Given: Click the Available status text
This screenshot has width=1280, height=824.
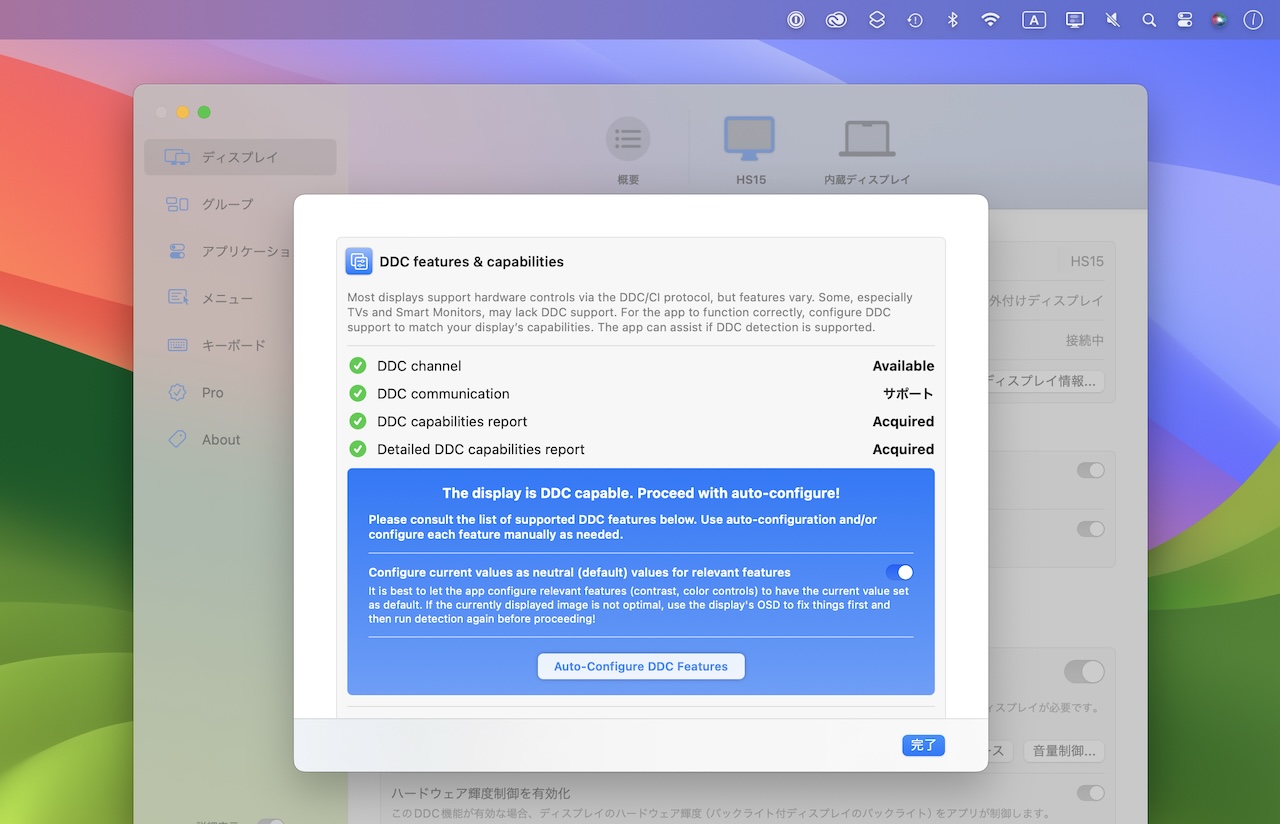Looking at the screenshot, I should 903,366.
